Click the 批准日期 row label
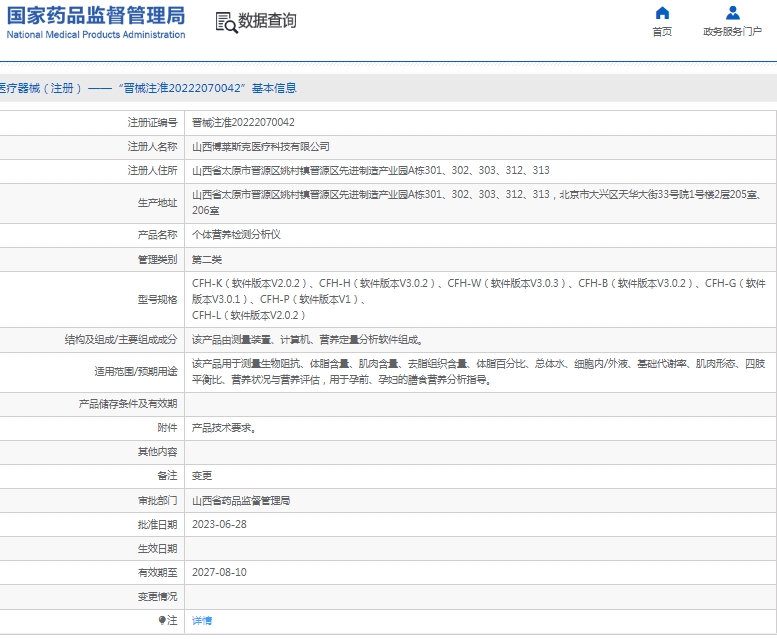This screenshot has height=639, width=777. pos(157,525)
